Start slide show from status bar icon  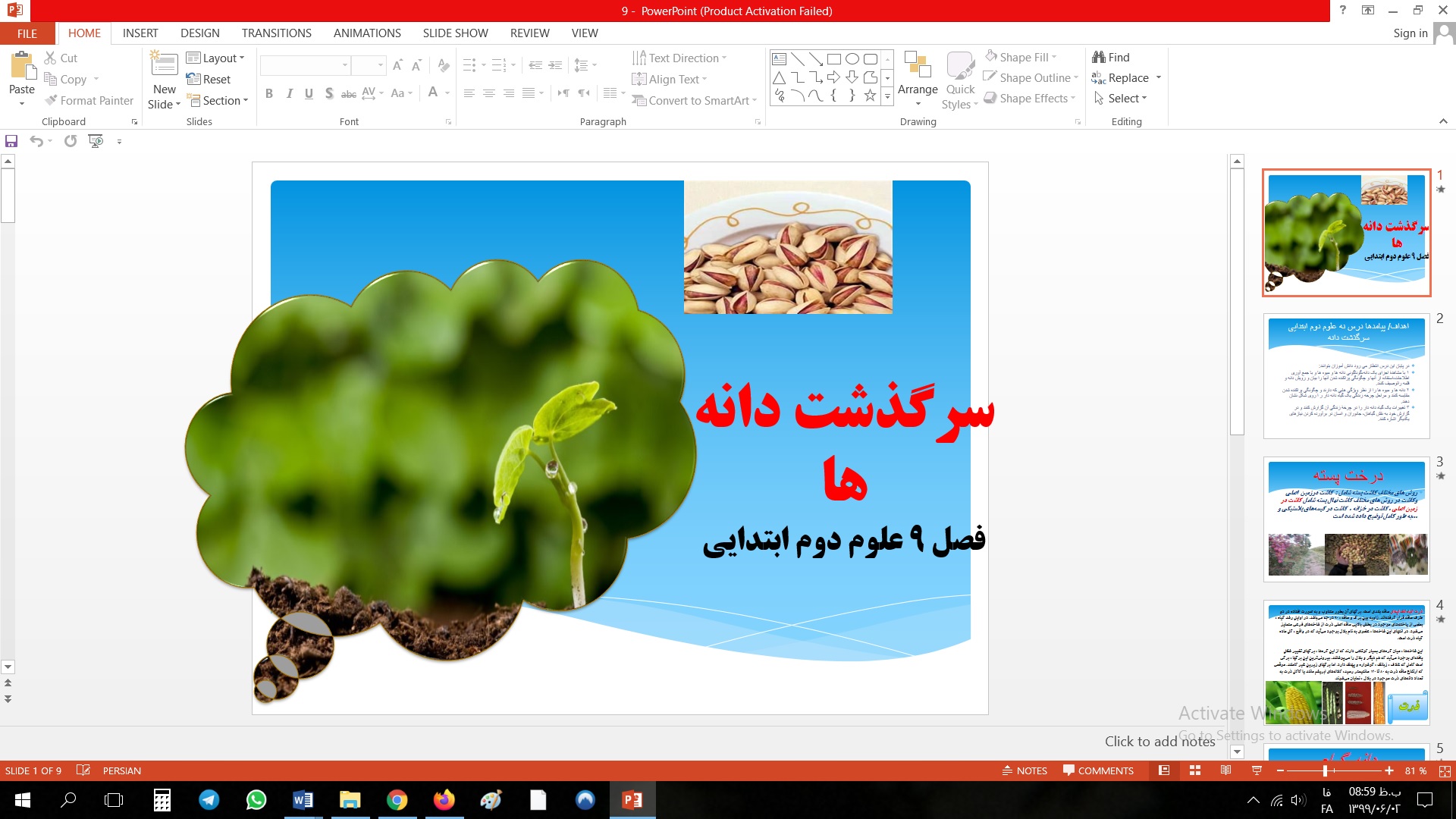click(x=1257, y=770)
